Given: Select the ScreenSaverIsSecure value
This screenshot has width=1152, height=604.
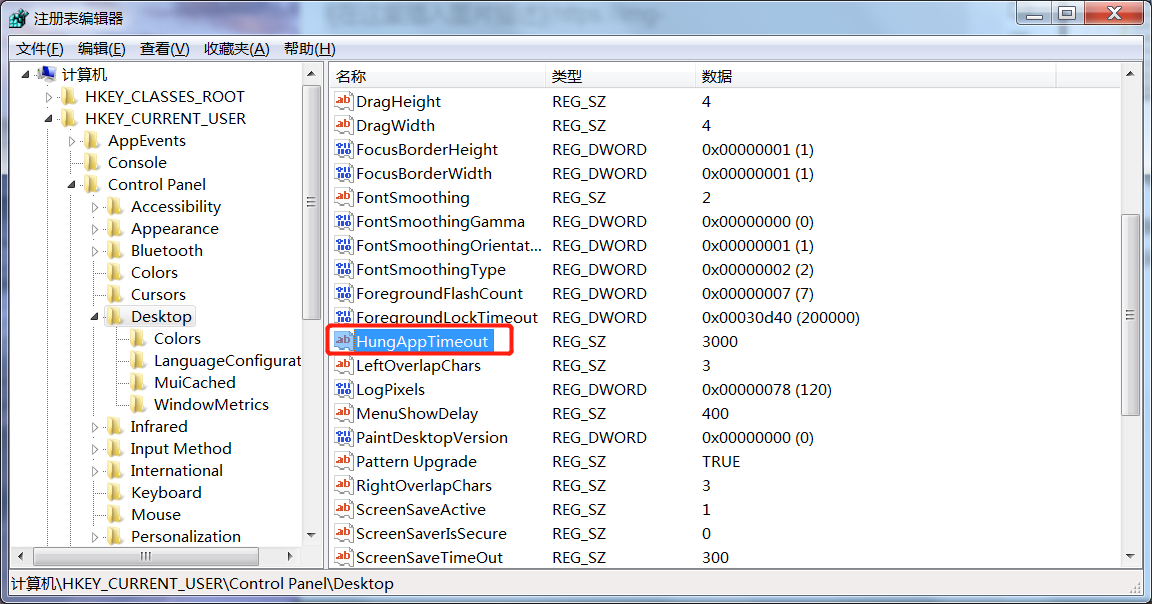Looking at the screenshot, I should point(431,533).
